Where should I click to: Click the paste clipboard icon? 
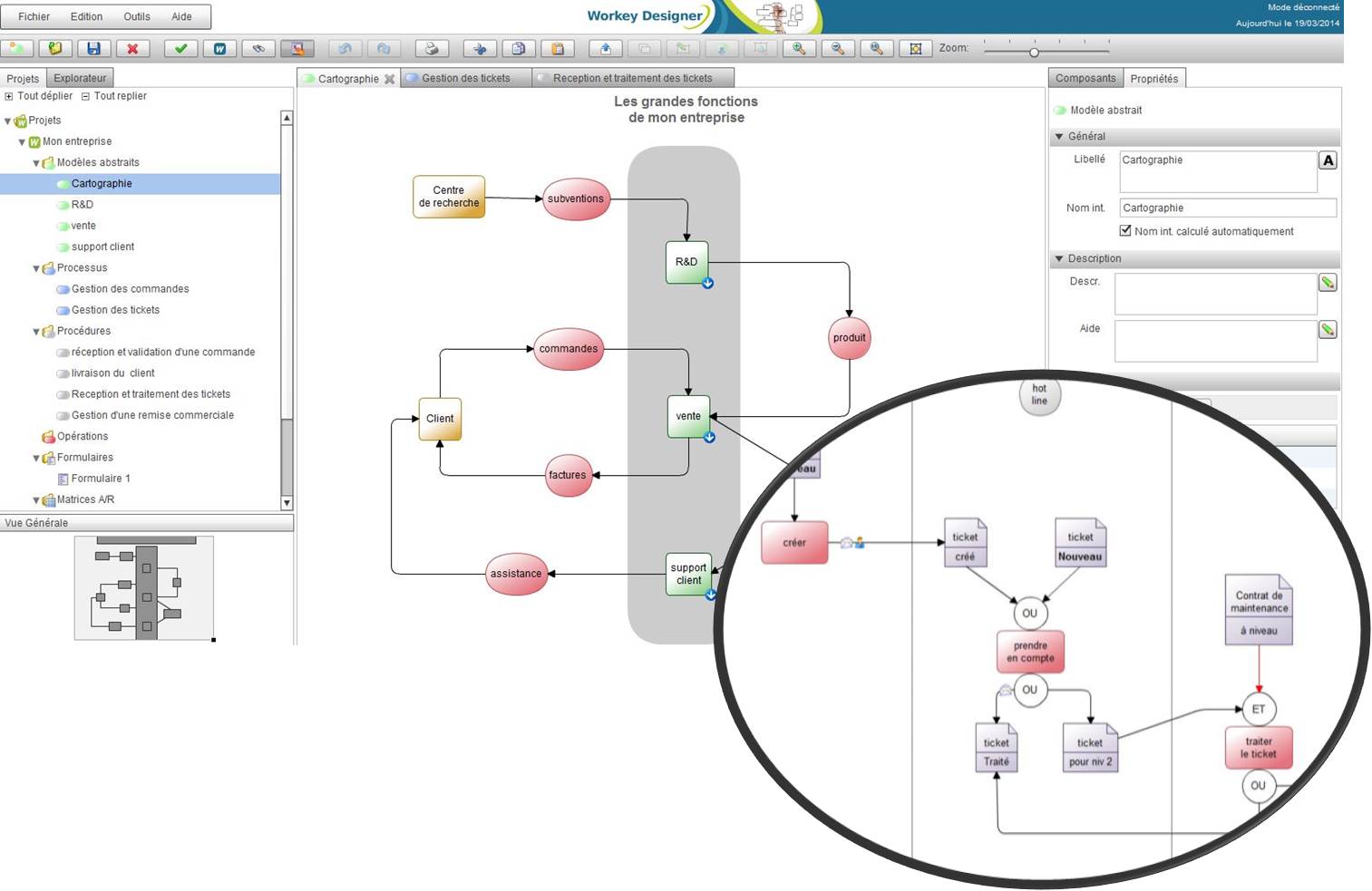558,48
